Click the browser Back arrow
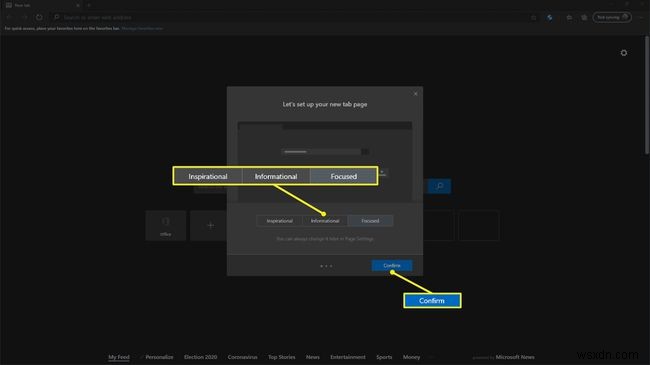This screenshot has height=365, width=650. [x=9, y=17]
